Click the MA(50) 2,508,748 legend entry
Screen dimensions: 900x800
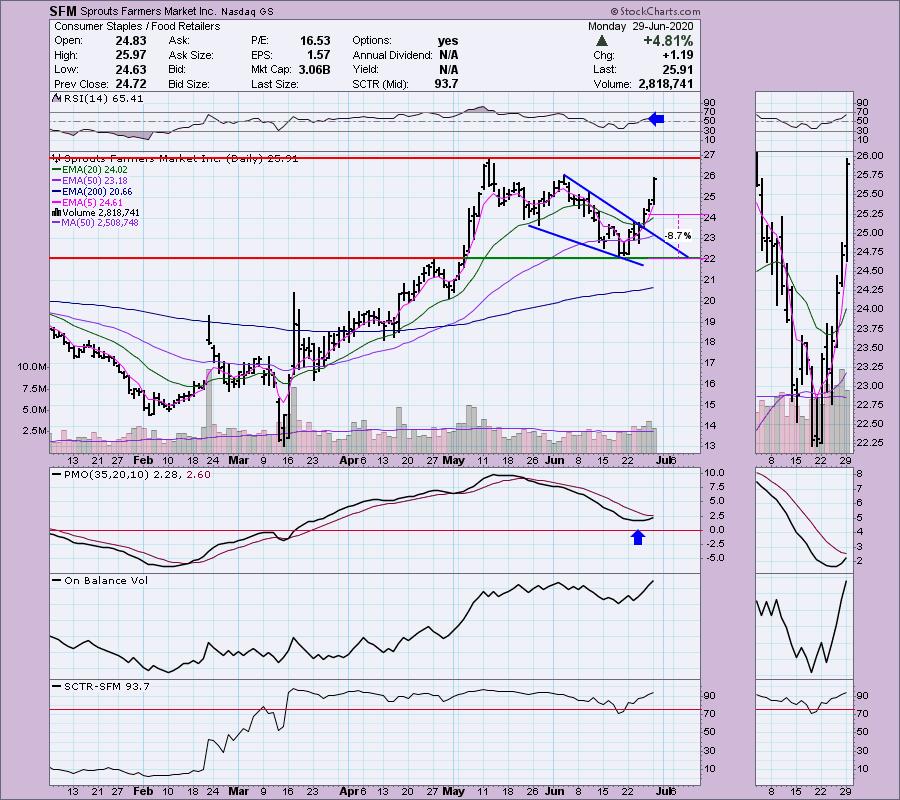[x=95, y=223]
